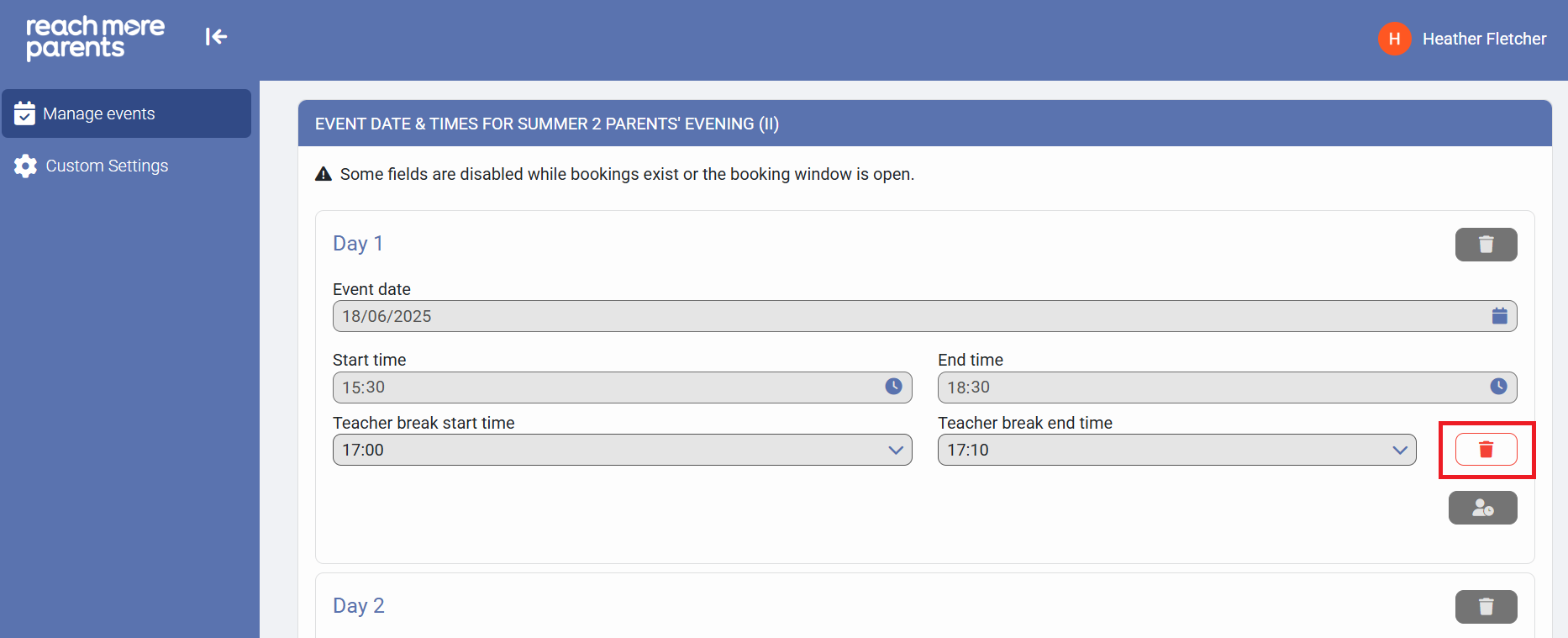The height and width of the screenshot is (638, 1568).
Task: Open the Teacher break start time dropdown
Action: (622, 450)
